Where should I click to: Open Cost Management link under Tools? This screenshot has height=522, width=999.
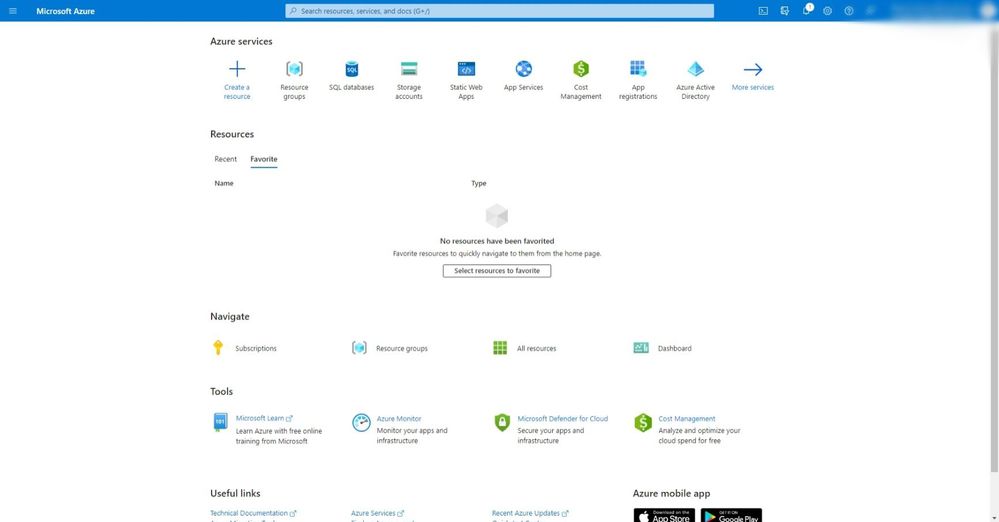click(687, 419)
